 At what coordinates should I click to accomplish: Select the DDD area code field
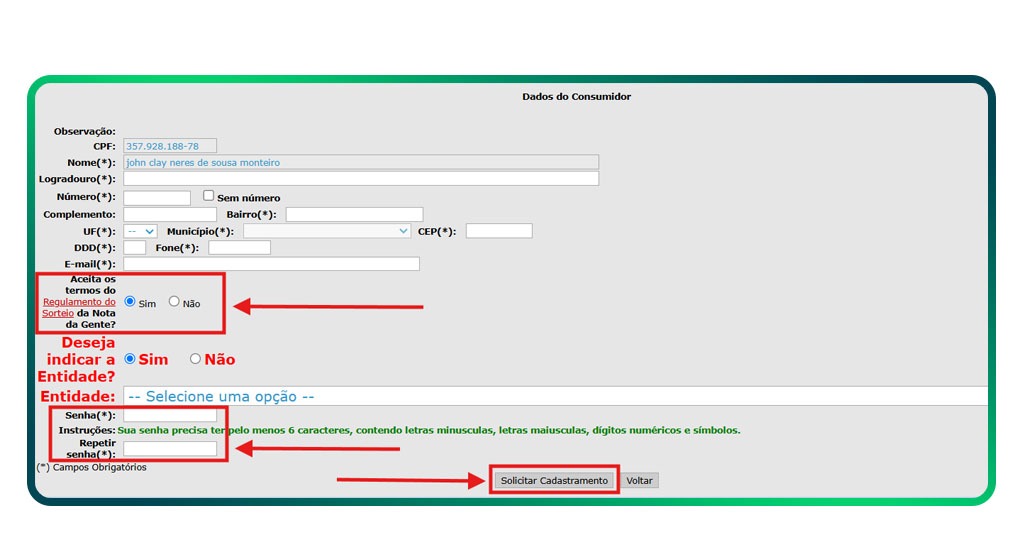135,248
